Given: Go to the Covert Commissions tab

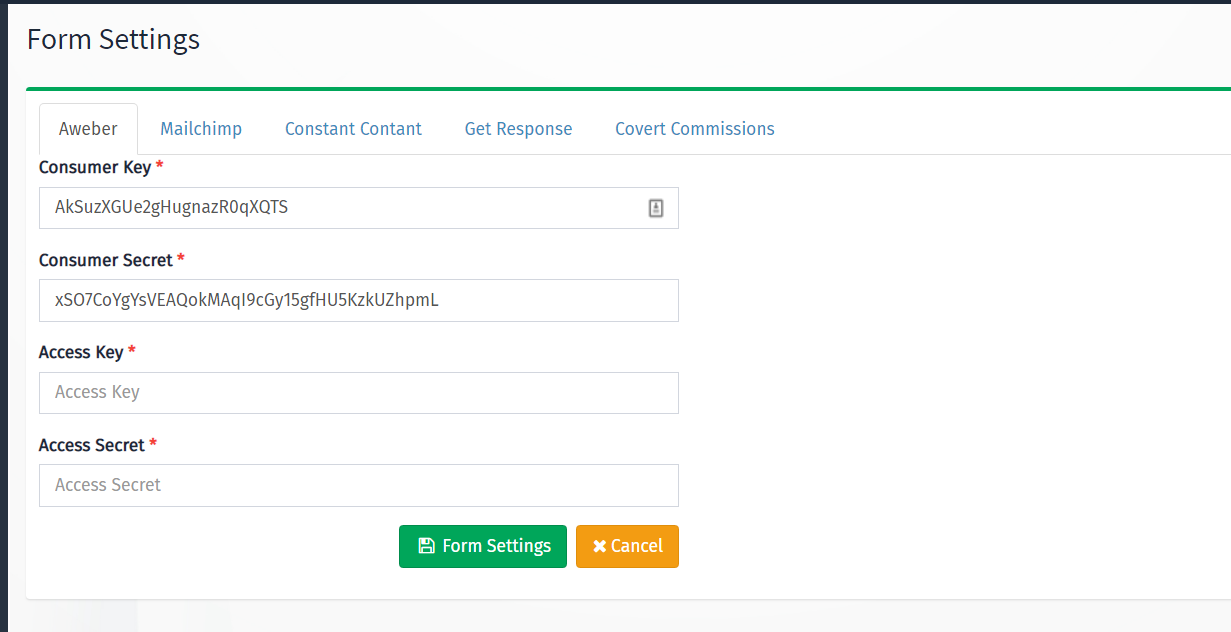Looking at the screenshot, I should [695, 129].
